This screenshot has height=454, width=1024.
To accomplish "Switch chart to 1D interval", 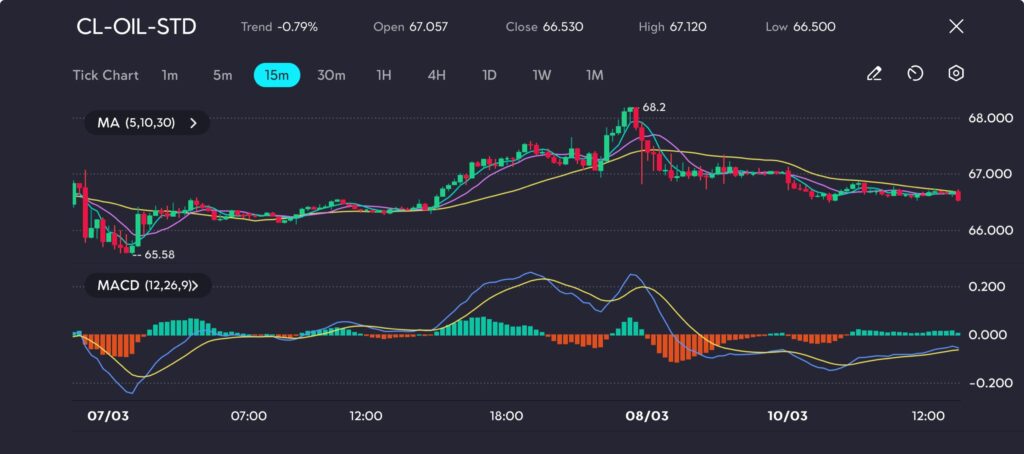I will tap(489, 75).
